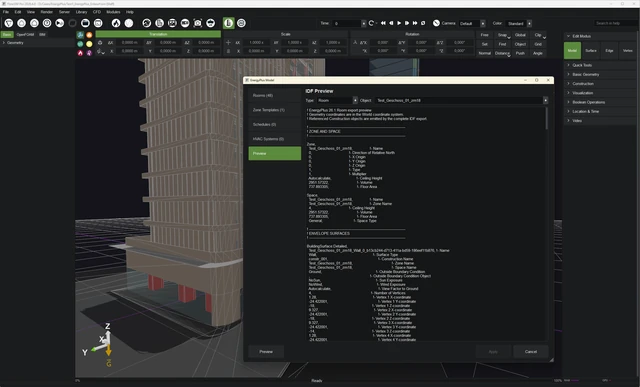The image size is (640, 387).
Task: Open the CFD menu
Action: click(x=97, y=12)
